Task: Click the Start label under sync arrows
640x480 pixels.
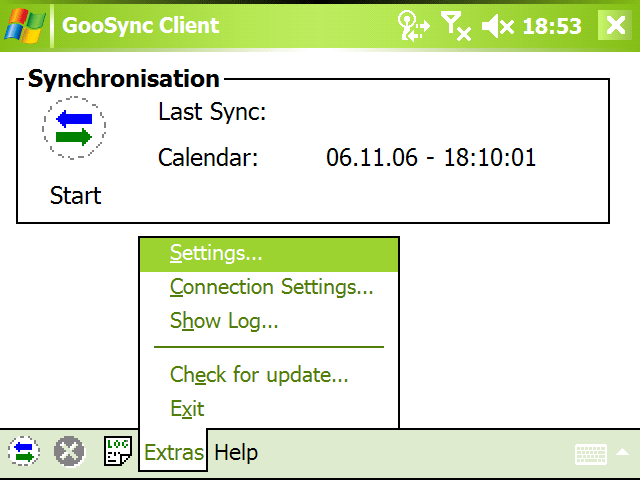Action: tap(75, 196)
